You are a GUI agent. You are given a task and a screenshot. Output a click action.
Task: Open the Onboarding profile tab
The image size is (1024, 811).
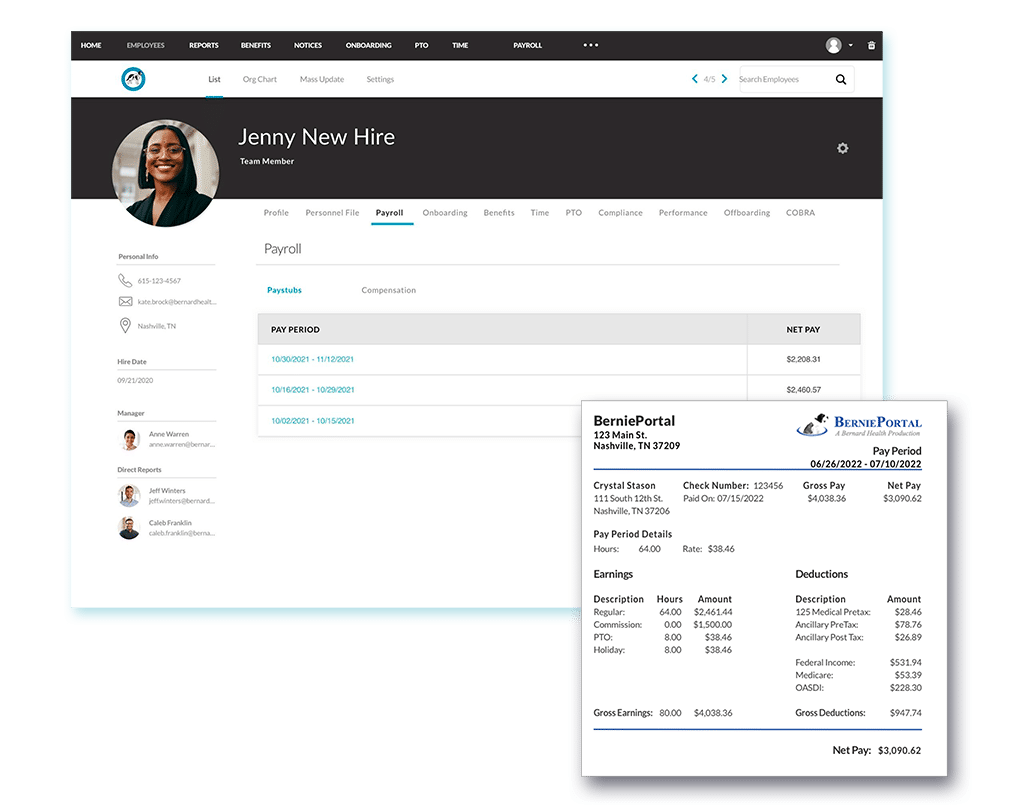coord(445,213)
